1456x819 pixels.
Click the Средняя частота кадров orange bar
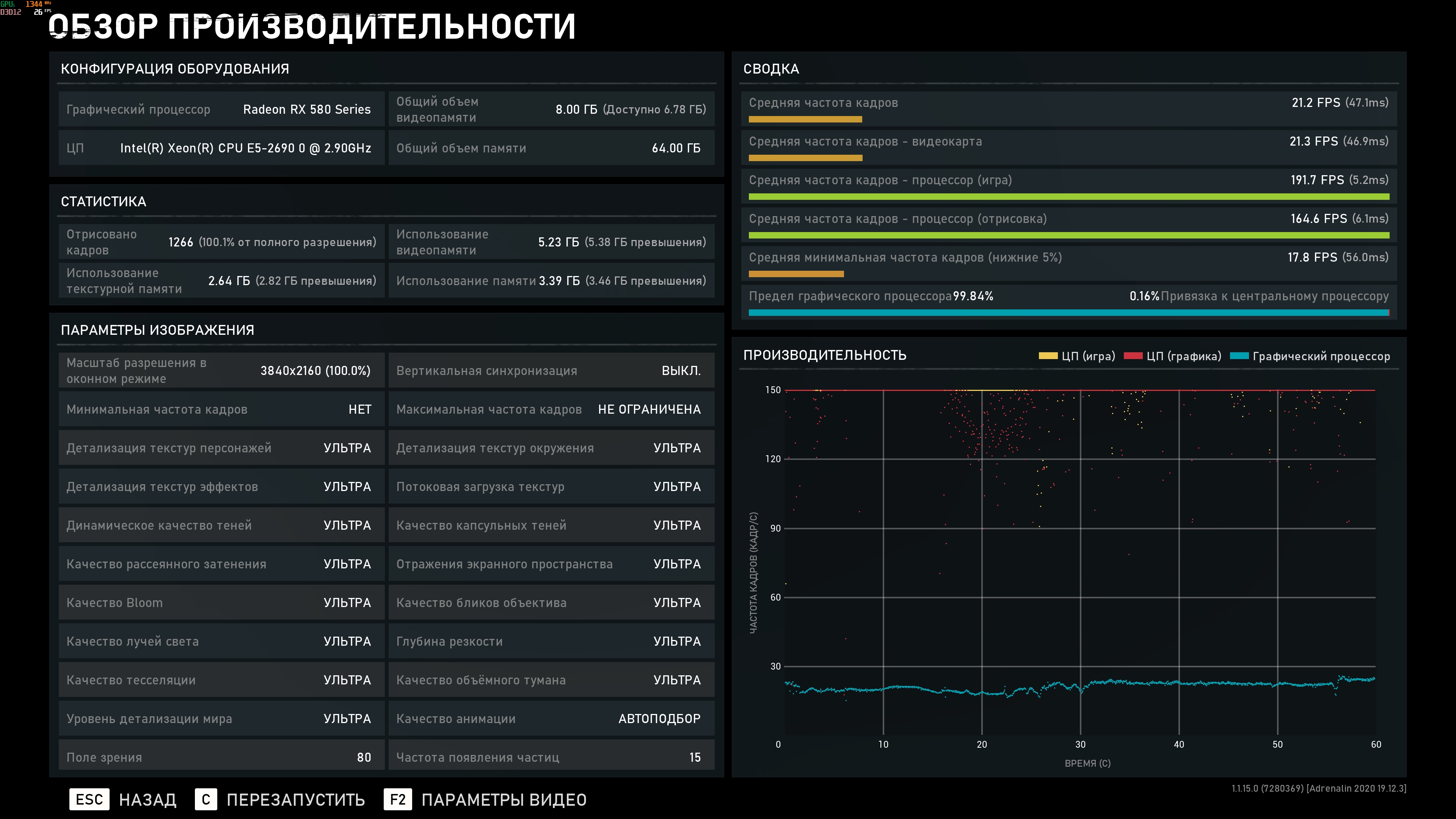(805, 119)
